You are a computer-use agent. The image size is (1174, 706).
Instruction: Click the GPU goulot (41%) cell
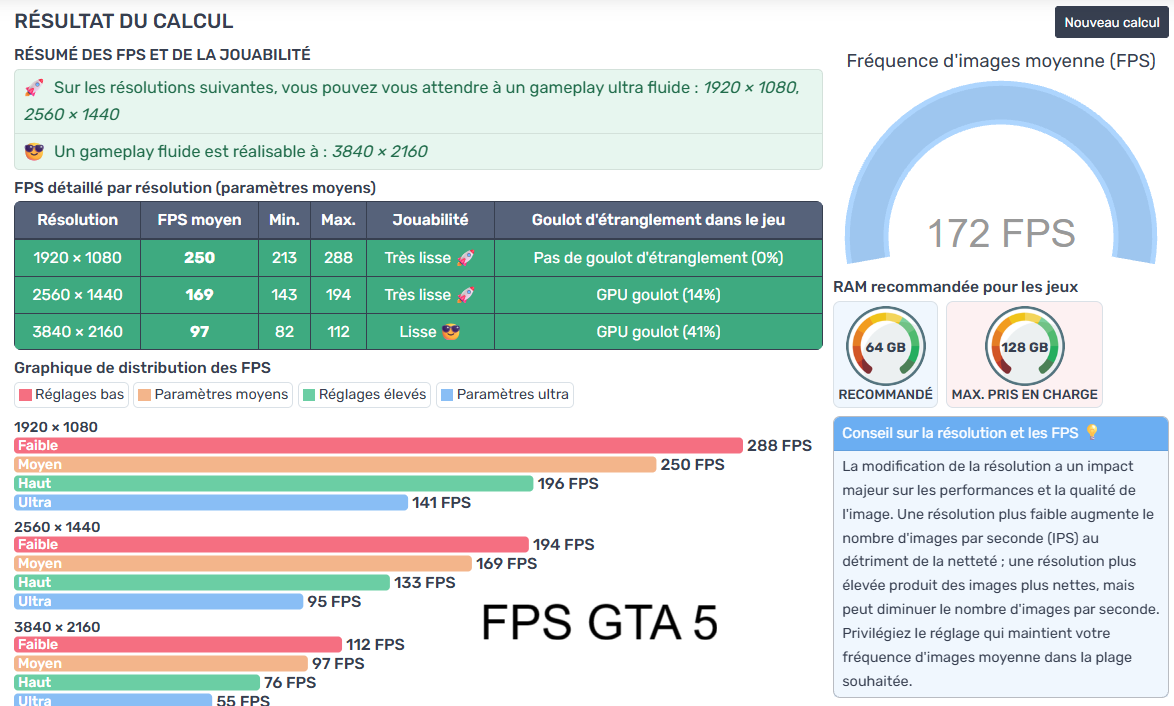658,332
